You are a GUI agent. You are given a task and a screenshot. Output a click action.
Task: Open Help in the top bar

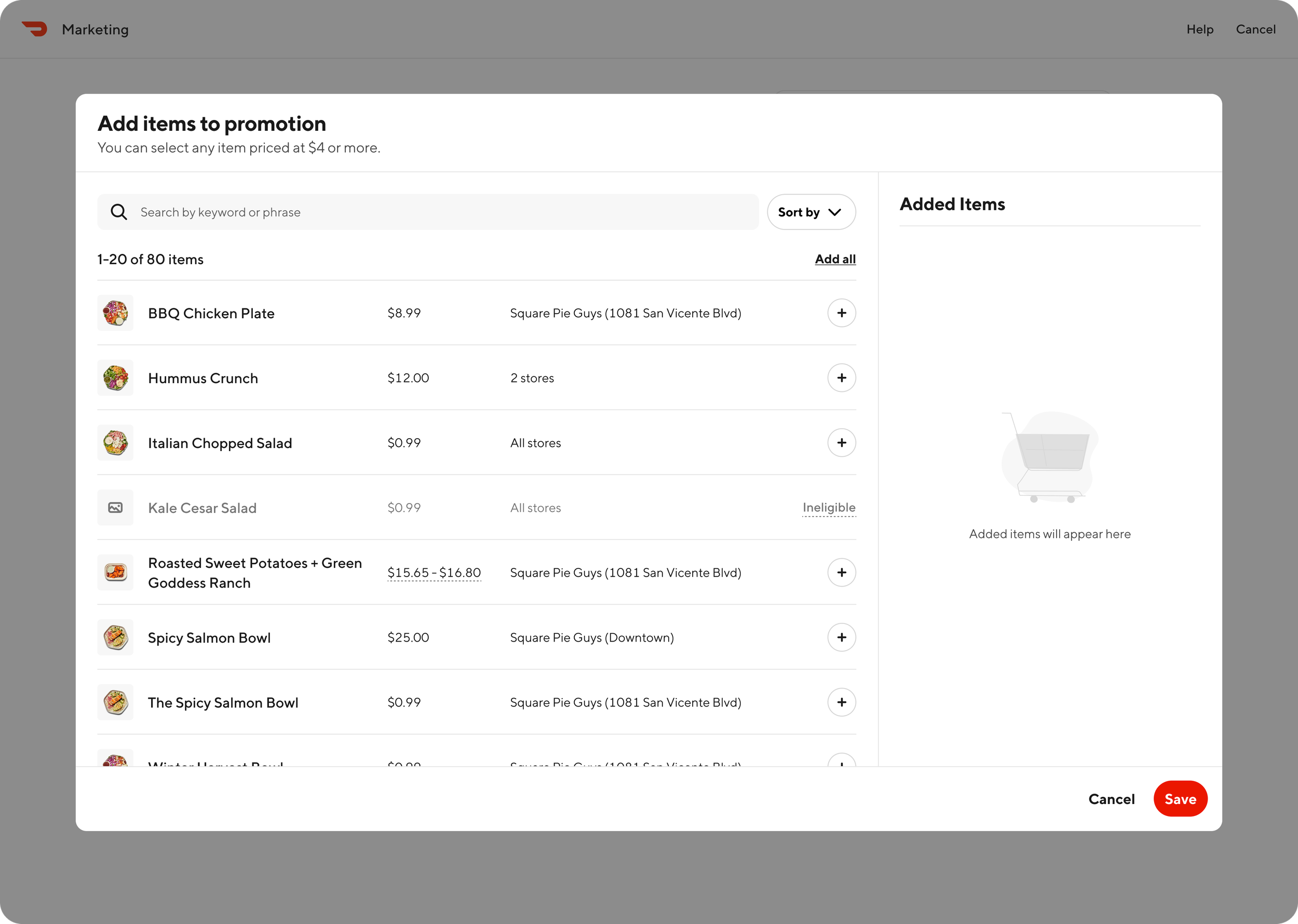point(1199,29)
